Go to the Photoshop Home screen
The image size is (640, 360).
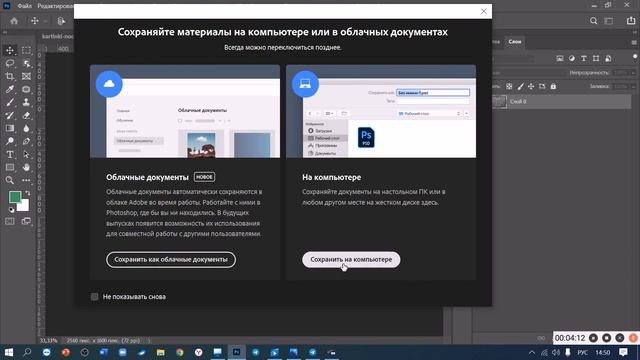(x=14, y=21)
